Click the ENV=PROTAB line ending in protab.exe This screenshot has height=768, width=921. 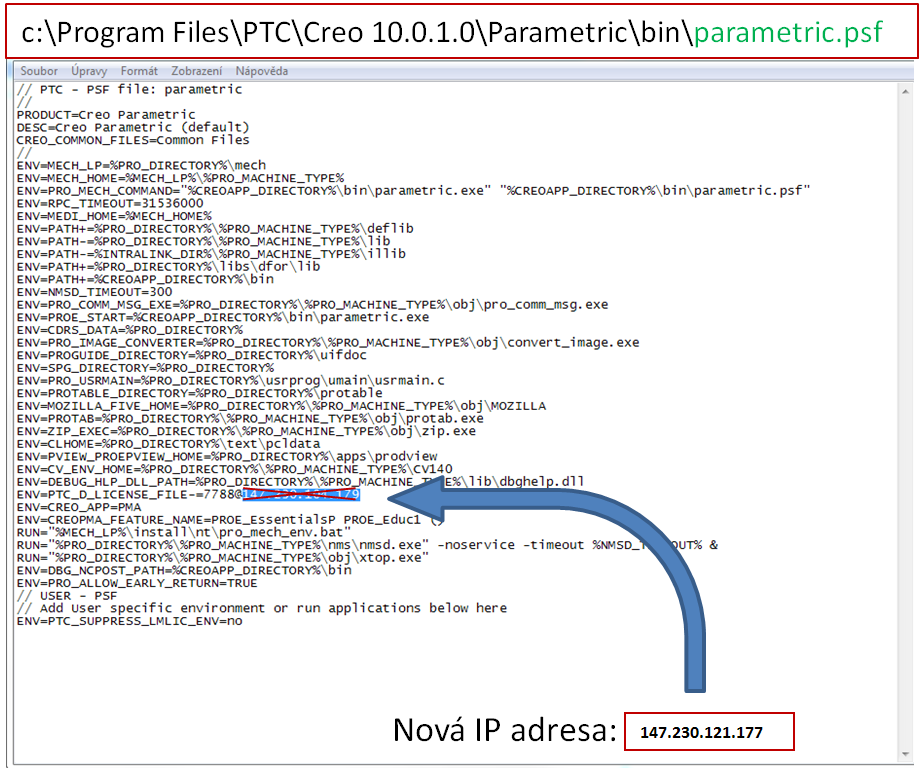[x=250, y=419]
